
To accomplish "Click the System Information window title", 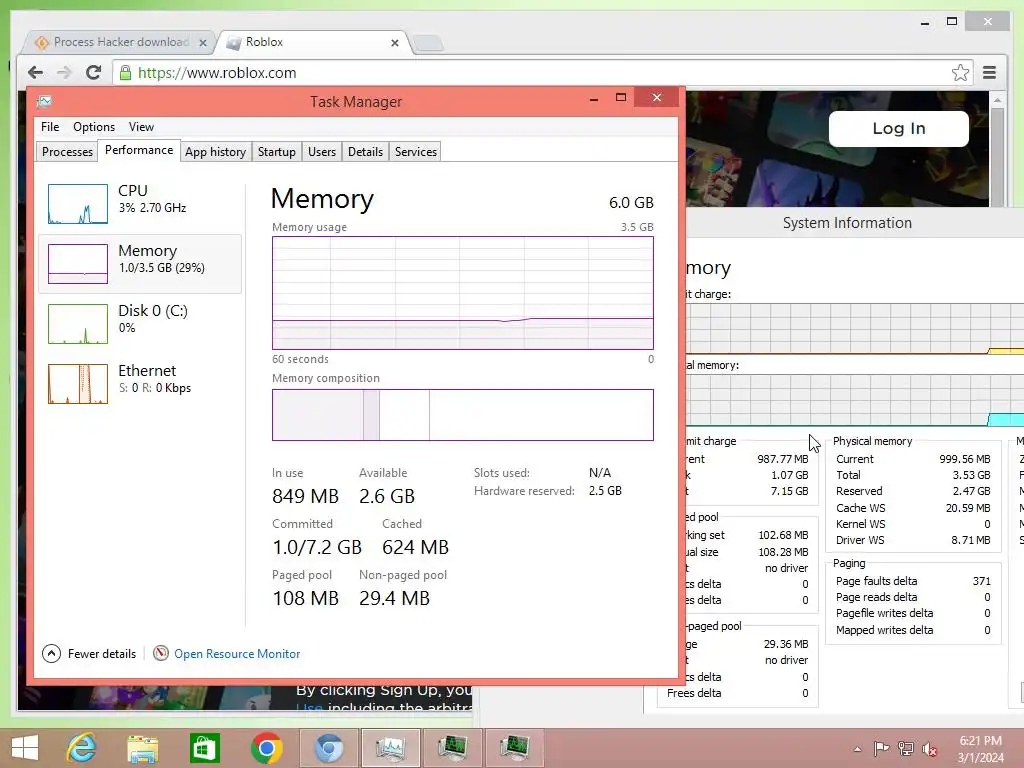I will (847, 223).
